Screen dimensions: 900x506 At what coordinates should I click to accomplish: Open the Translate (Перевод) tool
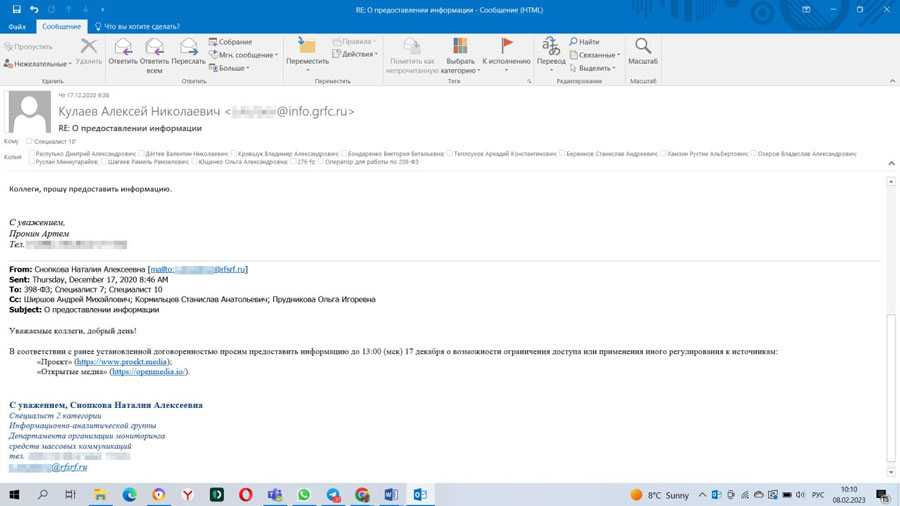[x=551, y=52]
